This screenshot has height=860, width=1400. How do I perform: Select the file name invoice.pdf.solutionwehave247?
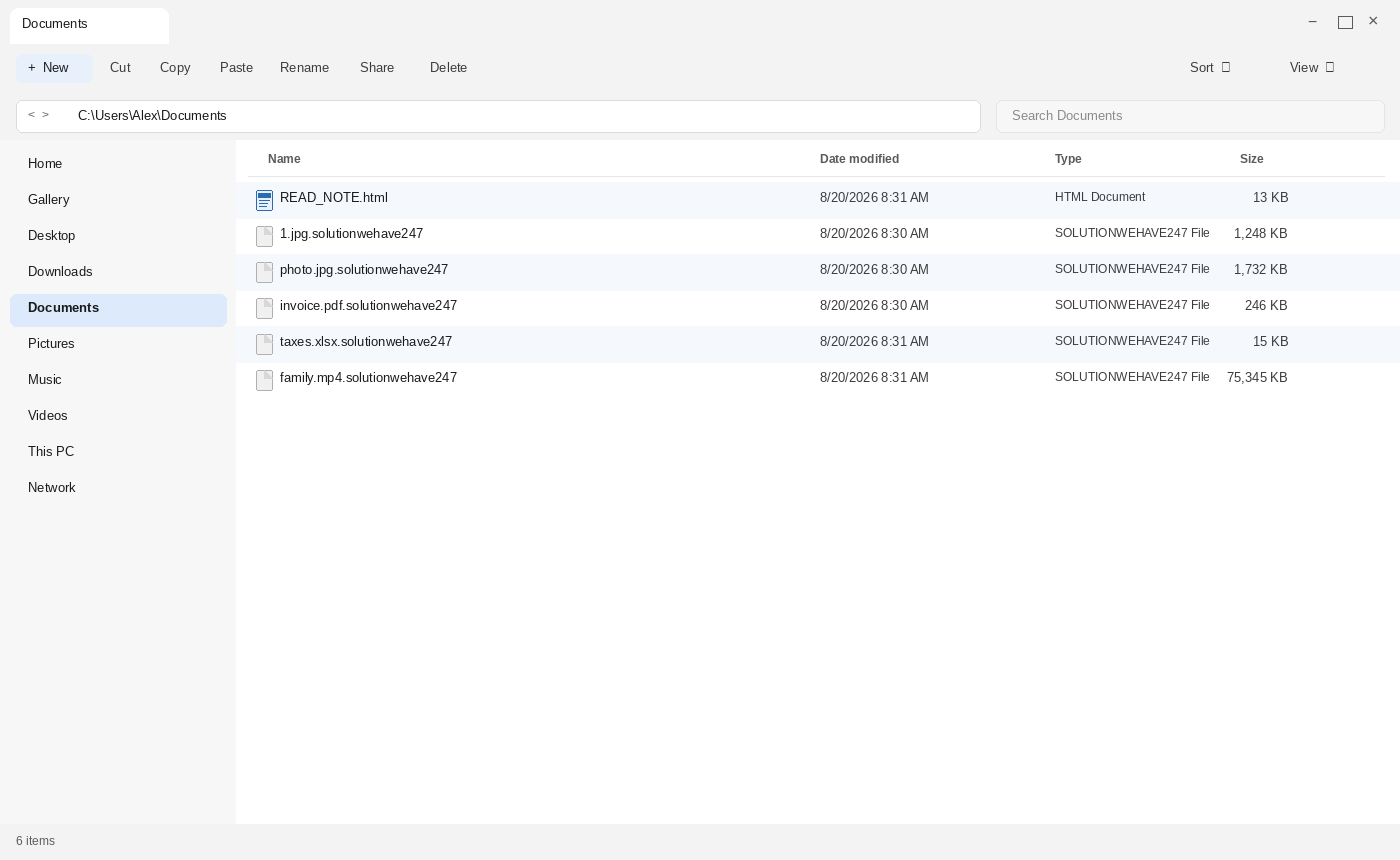click(368, 306)
